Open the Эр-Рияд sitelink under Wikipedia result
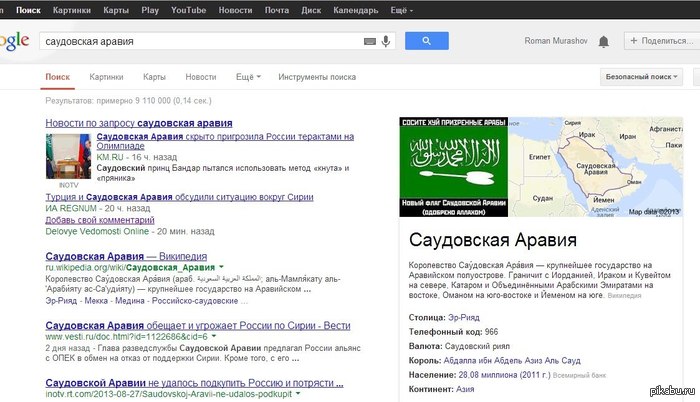The height and width of the screenshot is (402, 700). pyautogui.click(x=61, y=301)
